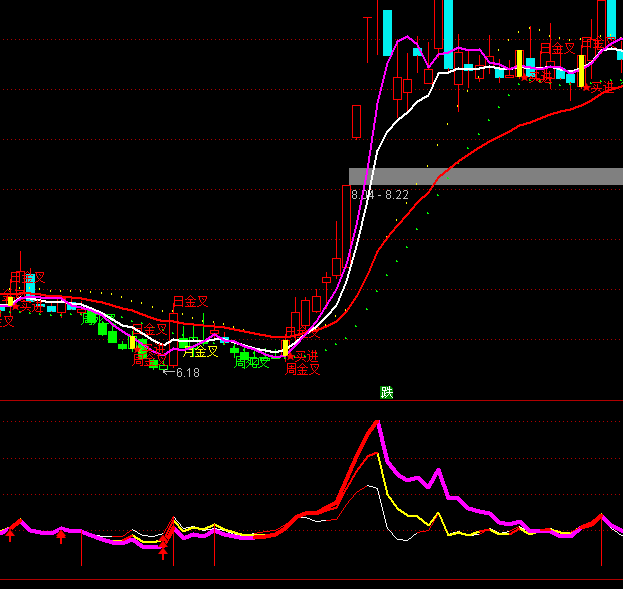The image size is (623, 589).
Task: Click the lowest red up-arrow in indicator panel
Action: point(163,552)
